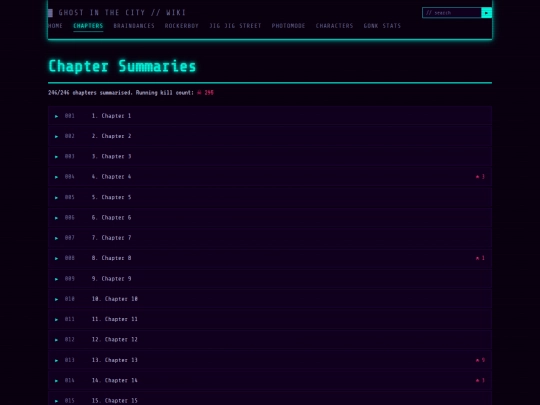Click the Ghost in the City Wiki title
The width and height of the screenshot is (540, 405).
pos(122,13)
